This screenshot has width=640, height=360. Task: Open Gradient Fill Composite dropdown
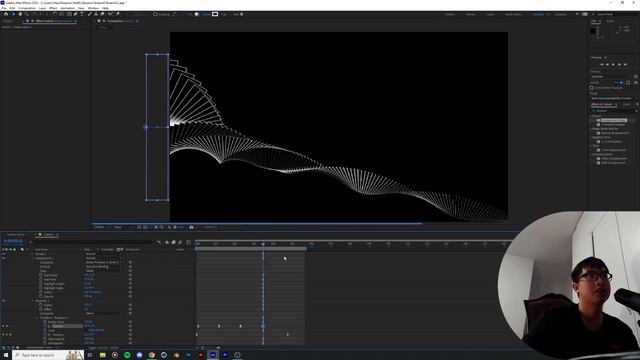point(103,262)
